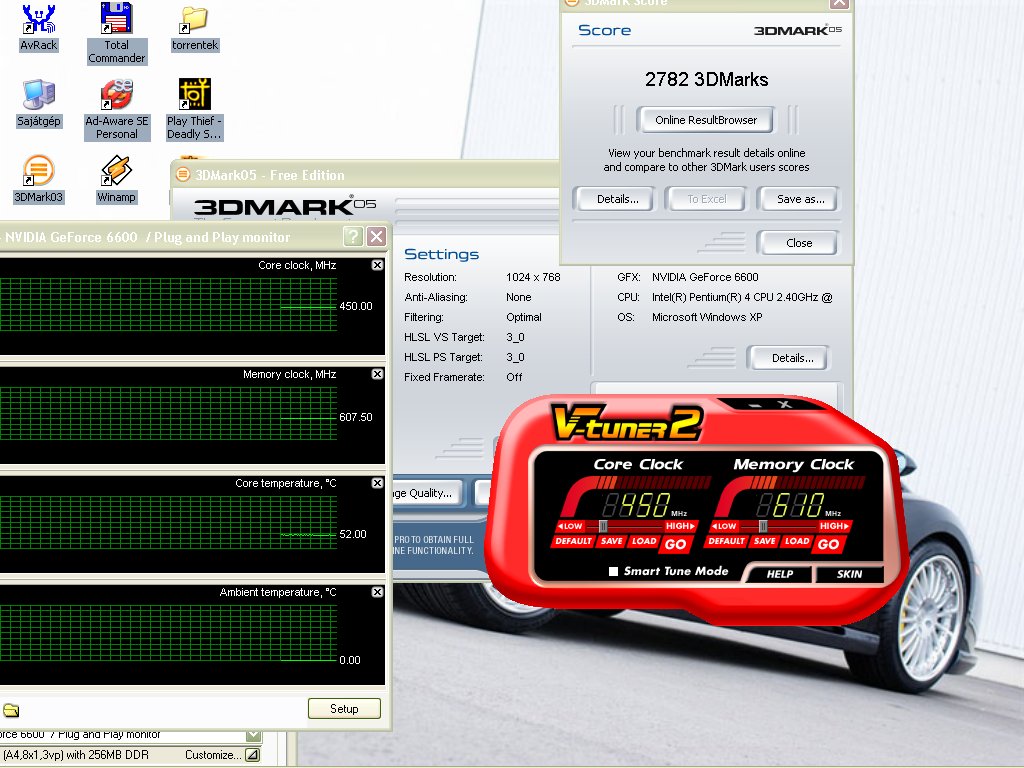Open the torrentek folder shortcut
1024x768 pixels.
(x=195, y=29)
